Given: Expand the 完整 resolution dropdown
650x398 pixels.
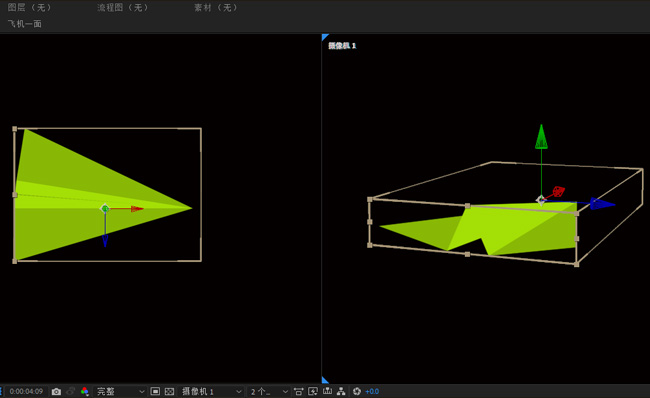Looking at the screenshot, I should (120, 391).
